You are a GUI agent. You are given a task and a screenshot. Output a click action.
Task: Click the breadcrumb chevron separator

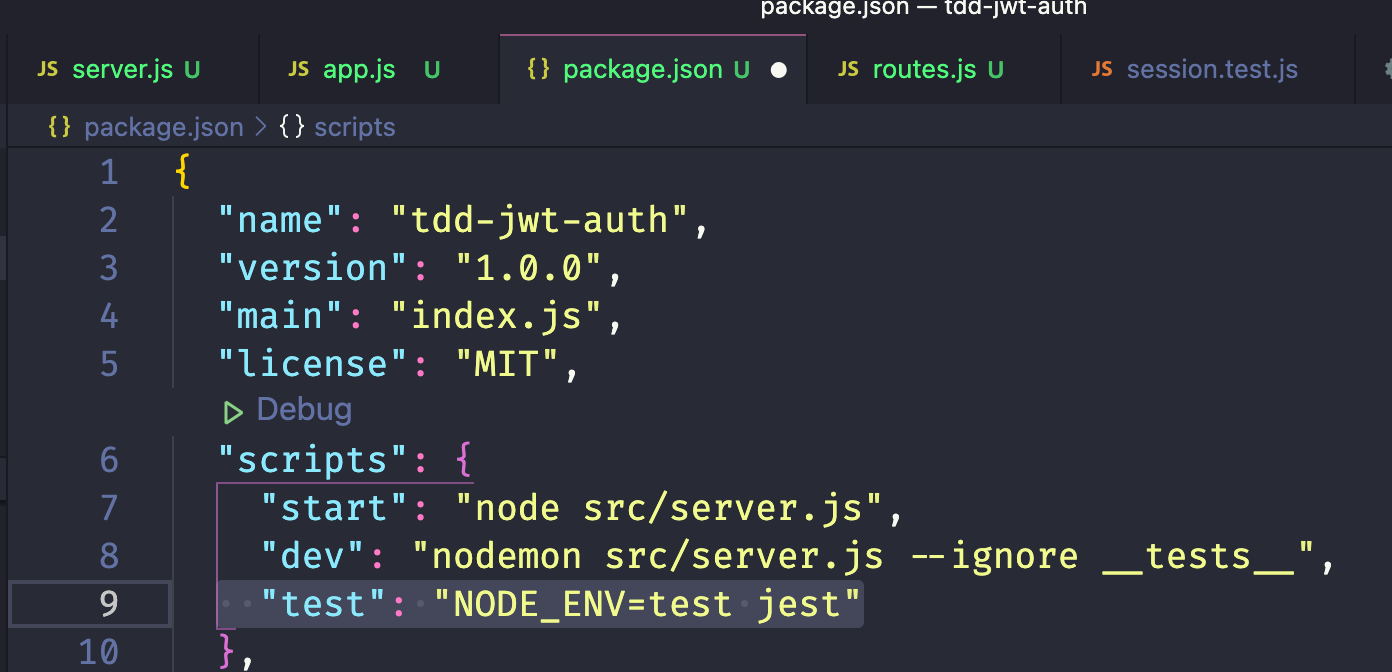coord(262,127)
